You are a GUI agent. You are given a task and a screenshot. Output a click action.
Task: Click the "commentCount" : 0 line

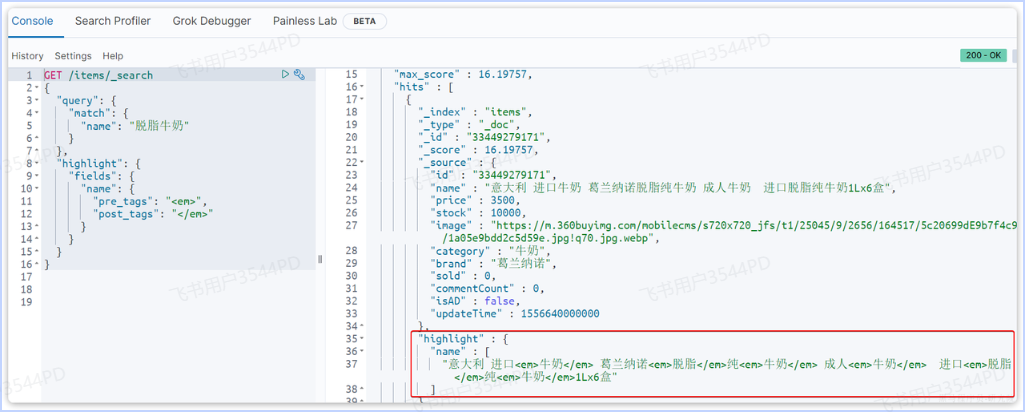coord(488,288)
